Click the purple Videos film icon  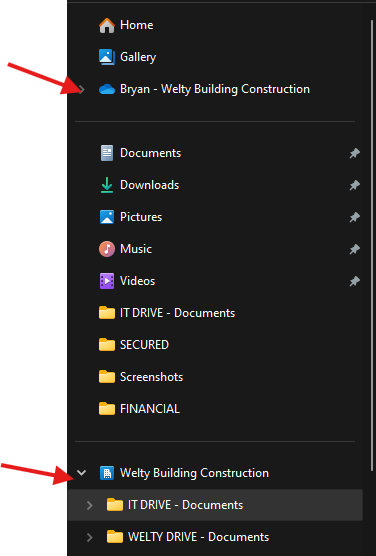coord(107,281)
